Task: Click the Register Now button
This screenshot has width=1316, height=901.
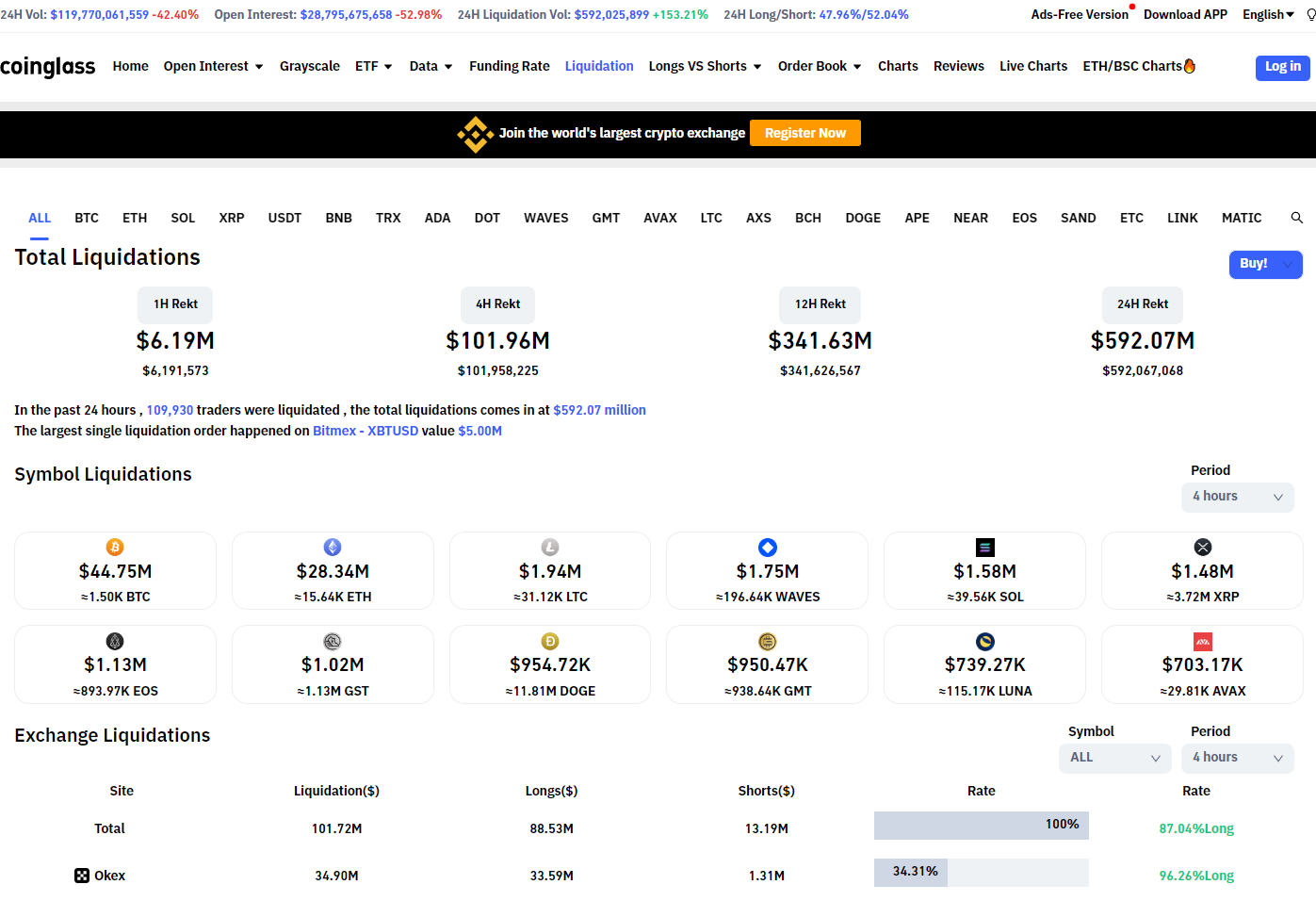Action: [805, 133]
